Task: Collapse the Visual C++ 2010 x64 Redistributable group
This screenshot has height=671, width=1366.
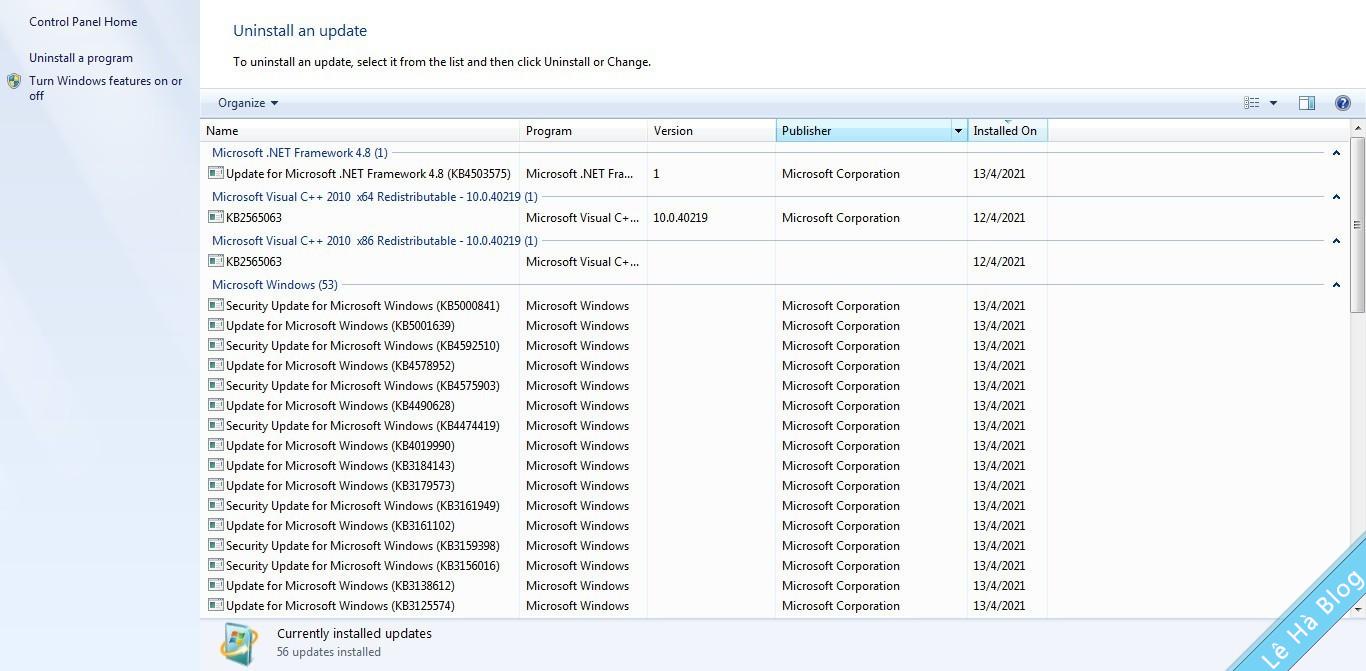Action: [x=1336, y=197]
